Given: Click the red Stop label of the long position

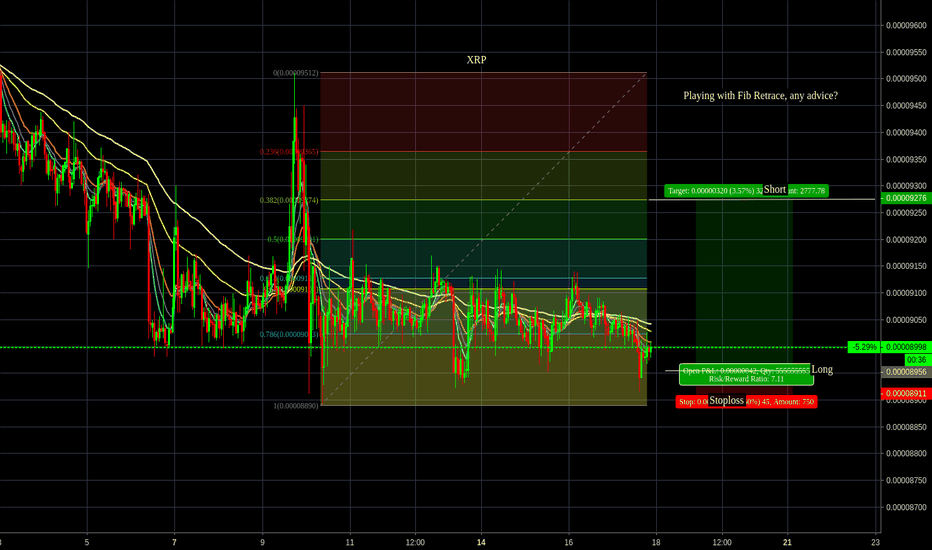Looking at the screenshot, I should tap(746, 401).
